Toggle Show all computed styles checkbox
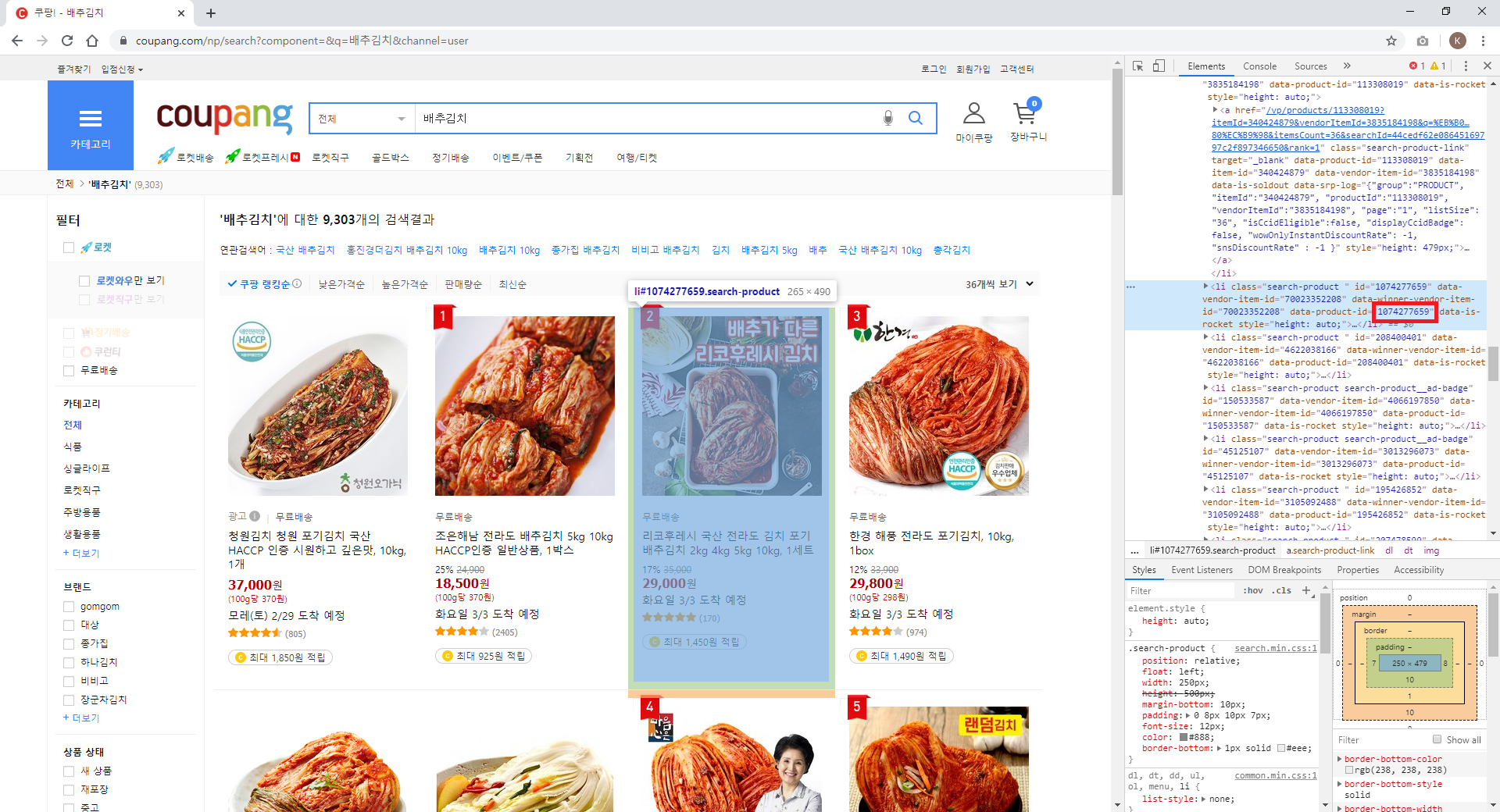Image resolution: width=1500 pixels, height=812 pixels. click(1437, 739)
